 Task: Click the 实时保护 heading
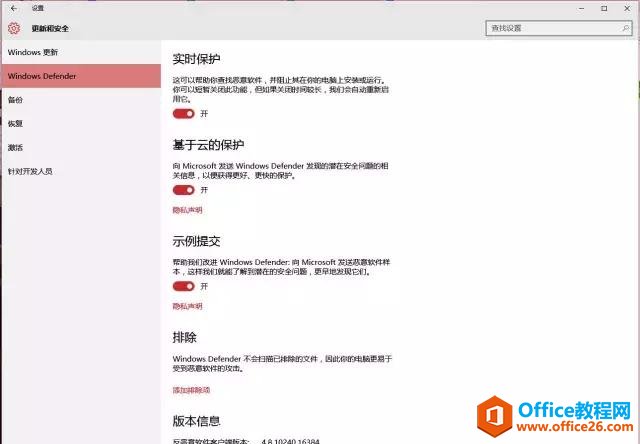coord(196,59)
